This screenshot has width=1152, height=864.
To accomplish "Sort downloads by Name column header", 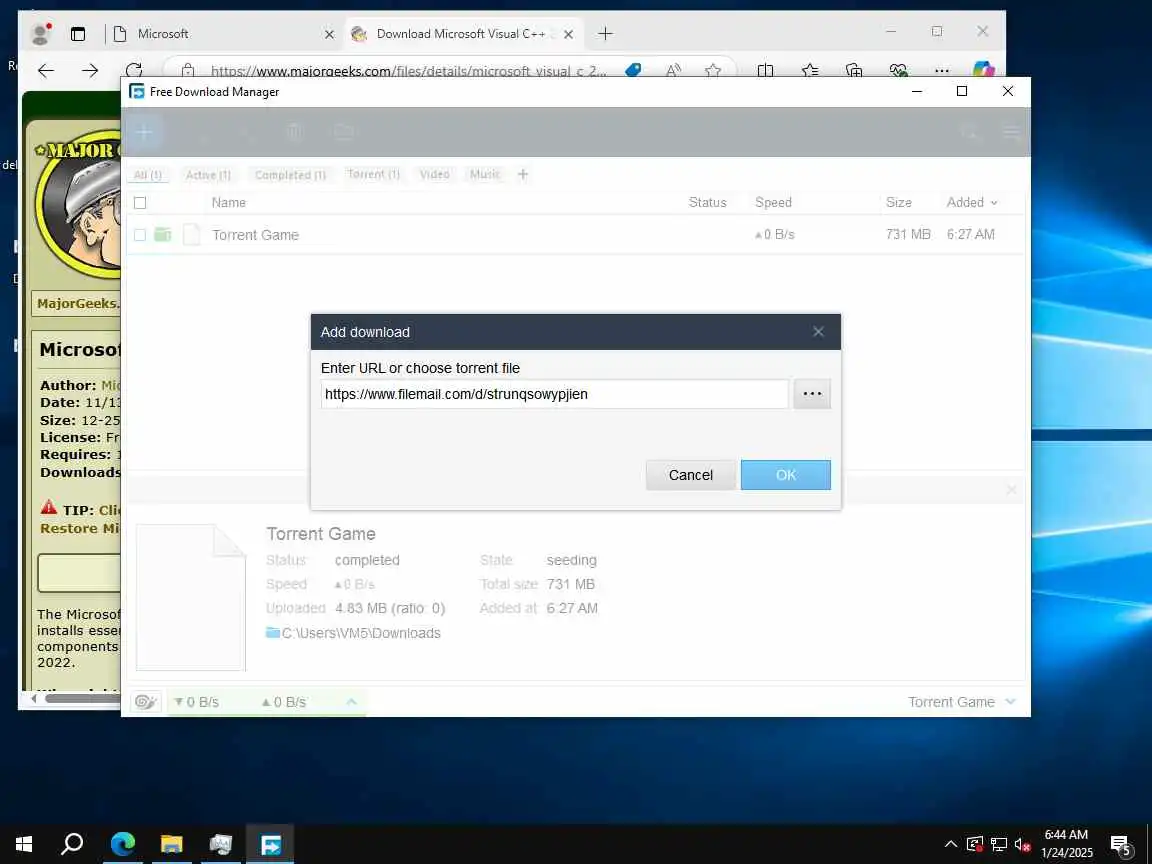I will [228, 203].
